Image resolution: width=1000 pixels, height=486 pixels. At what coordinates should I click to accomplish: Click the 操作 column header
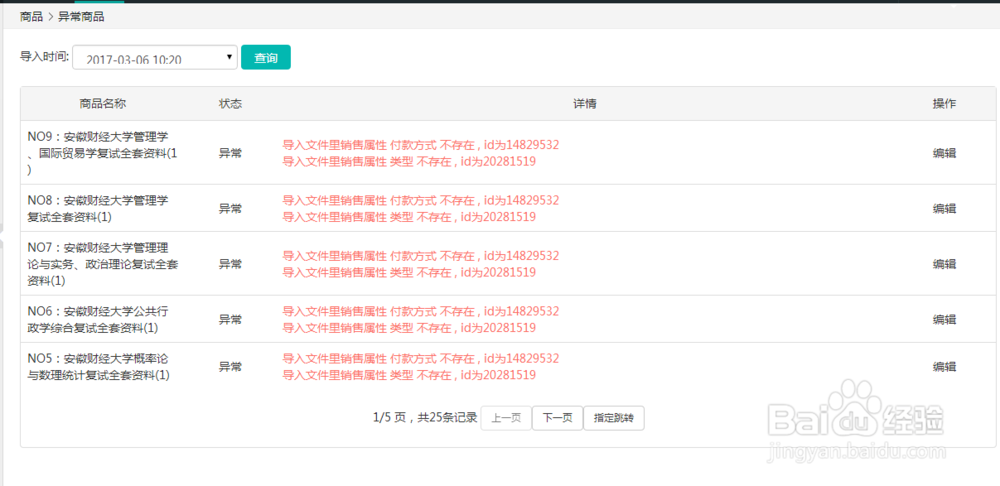(x=945, y=104)
